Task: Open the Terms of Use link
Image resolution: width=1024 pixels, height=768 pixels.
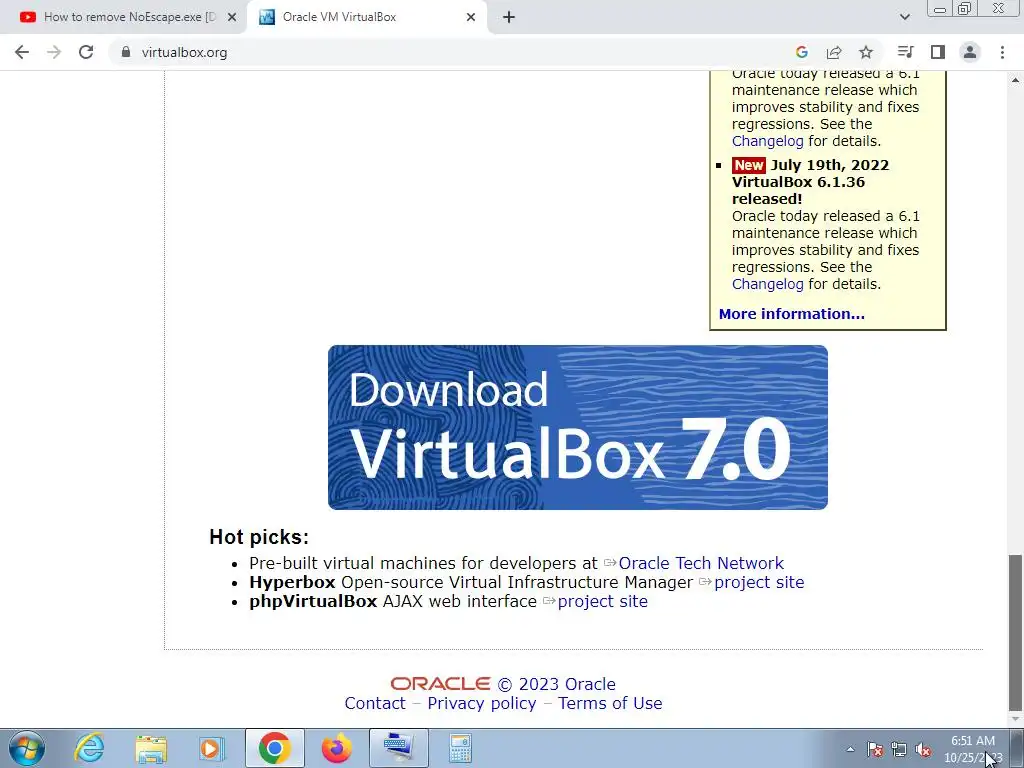Action: tap(610, 703)
